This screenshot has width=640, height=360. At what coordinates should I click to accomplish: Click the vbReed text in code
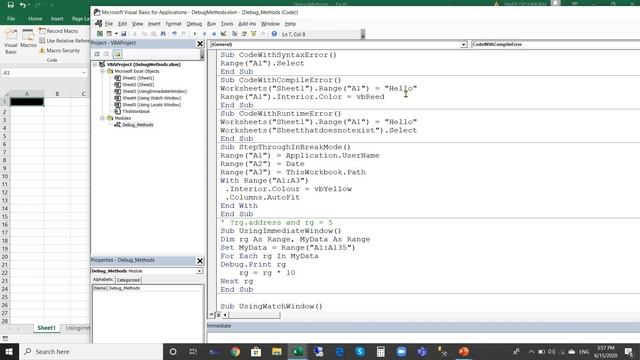[370, 97]
